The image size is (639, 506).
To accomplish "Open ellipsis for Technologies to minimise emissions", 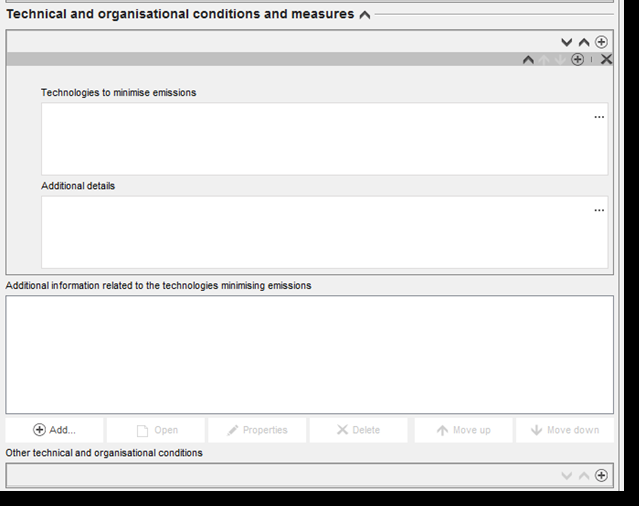I will tap(599, 117).
